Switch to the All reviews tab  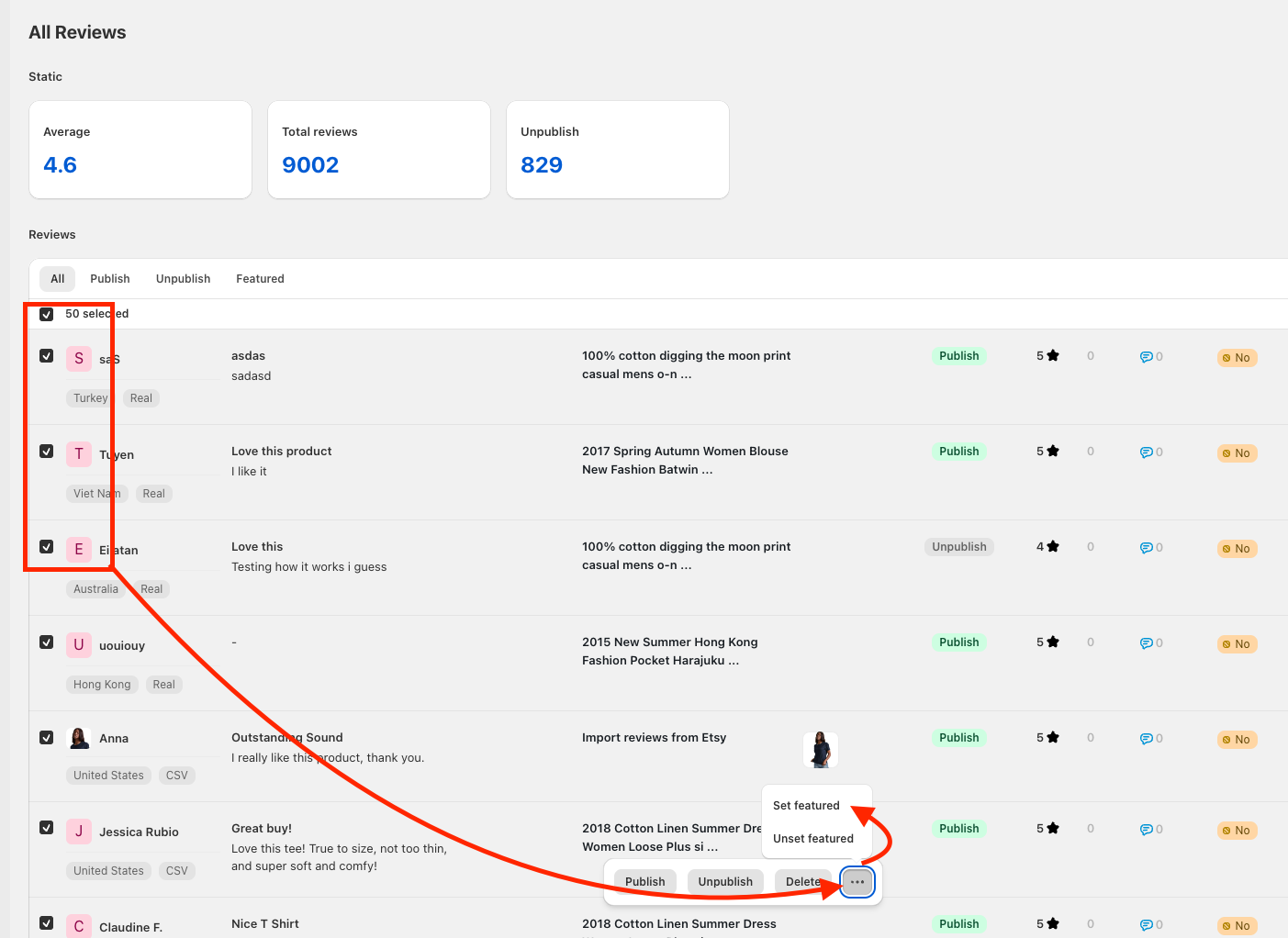[58, 279]
